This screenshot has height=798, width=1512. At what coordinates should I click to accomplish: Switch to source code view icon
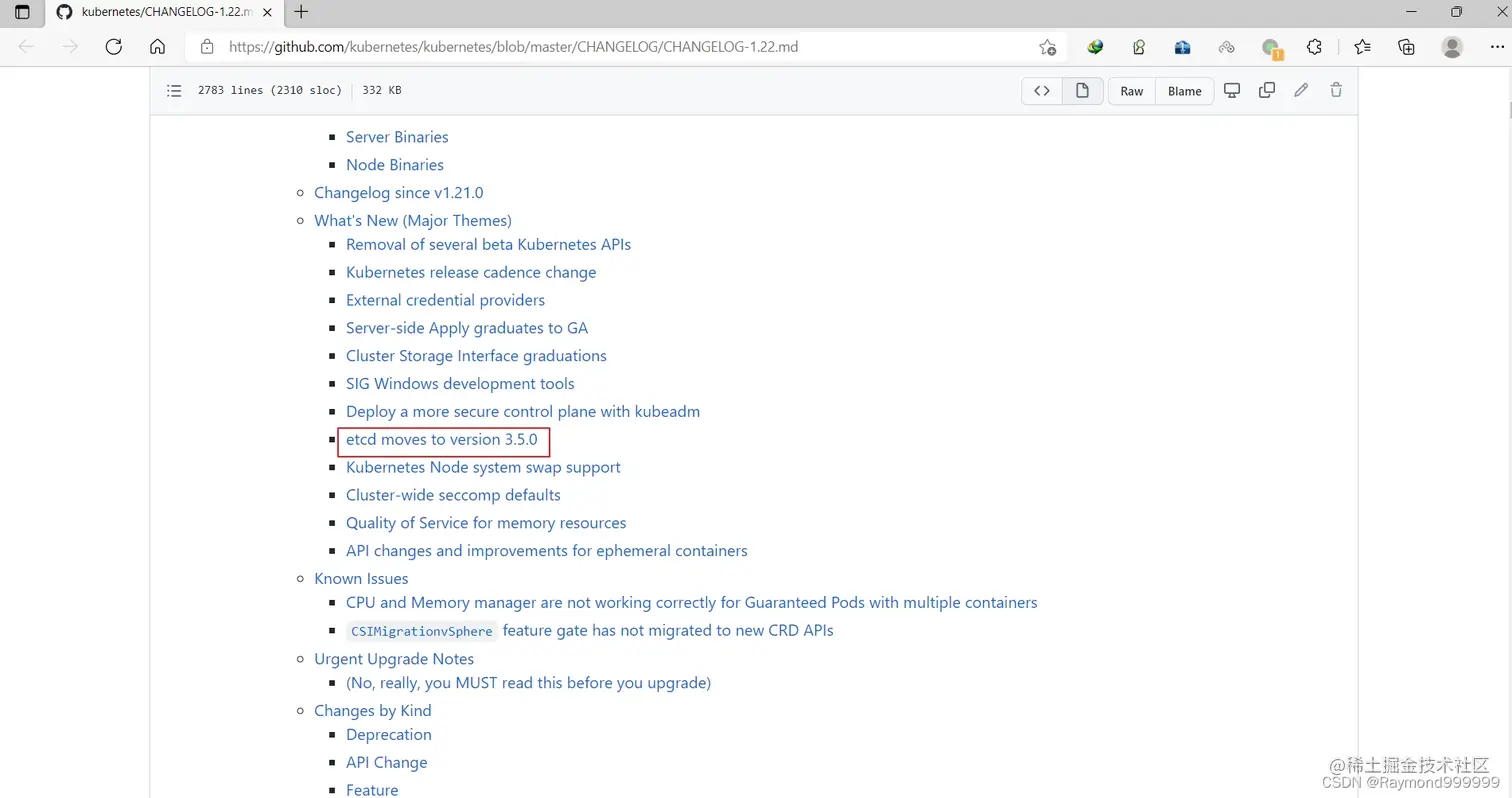click(x=1042, y=91)
